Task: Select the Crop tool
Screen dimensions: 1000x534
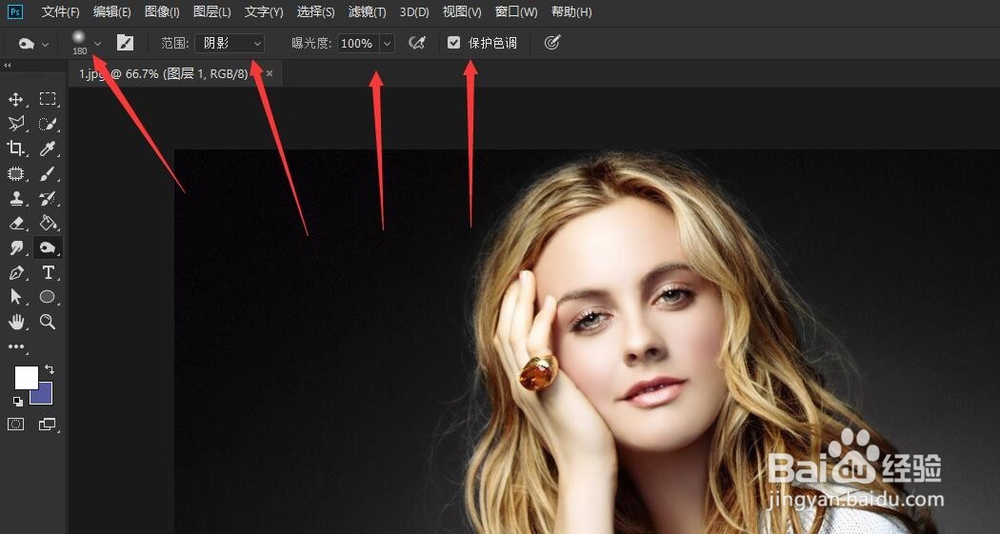Action: click(16, 149)
